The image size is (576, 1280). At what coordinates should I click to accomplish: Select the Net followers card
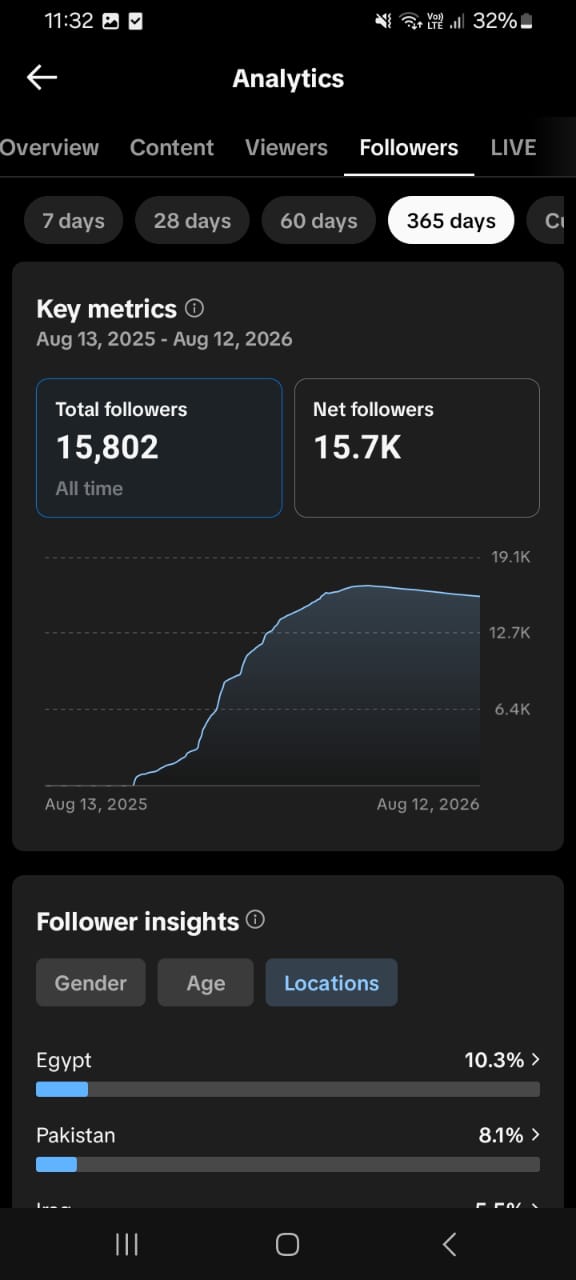point(417,448)
